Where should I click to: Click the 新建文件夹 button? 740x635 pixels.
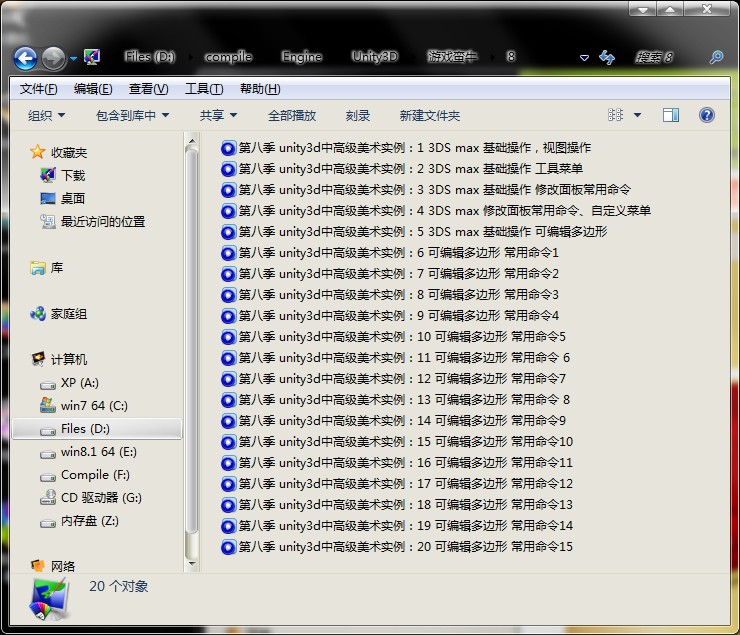point(430,116)
